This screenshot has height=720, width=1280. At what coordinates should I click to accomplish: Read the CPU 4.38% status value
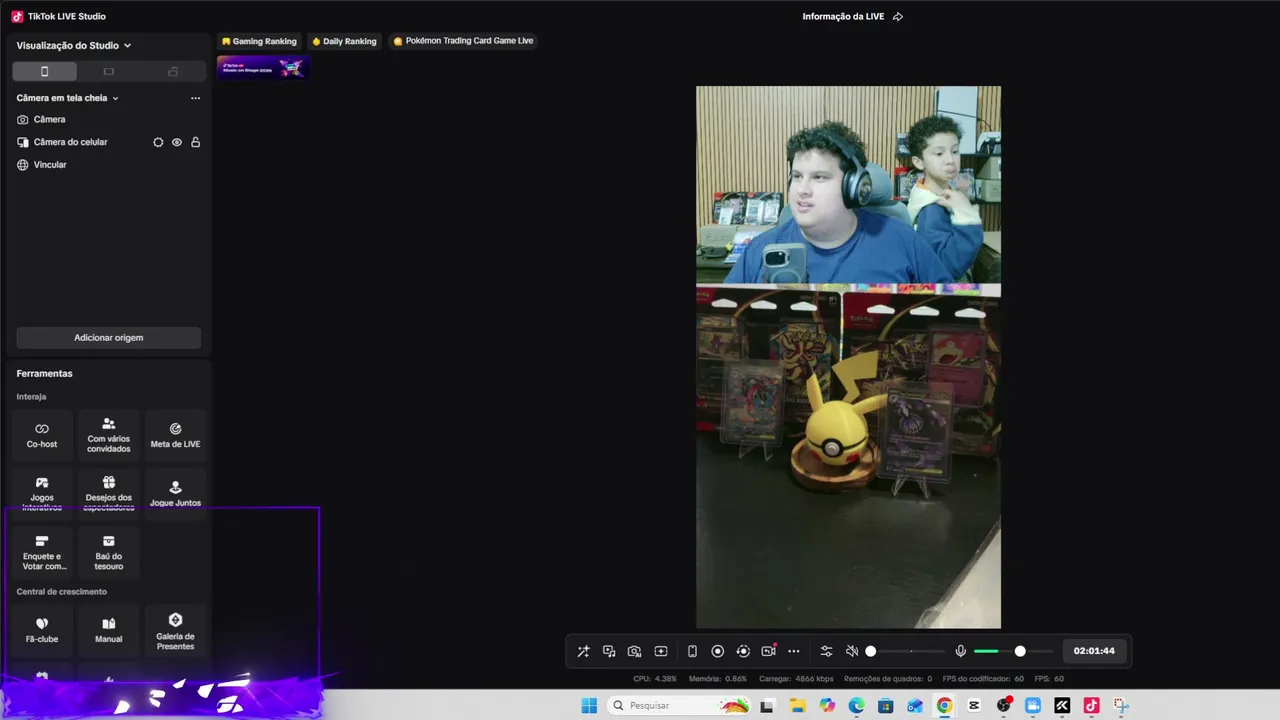655,679
